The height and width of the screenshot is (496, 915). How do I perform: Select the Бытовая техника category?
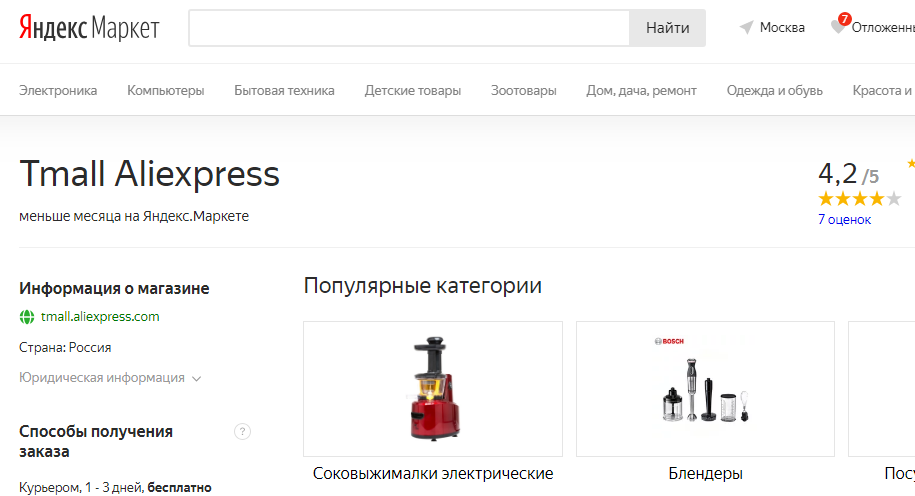tap(284, 91)
